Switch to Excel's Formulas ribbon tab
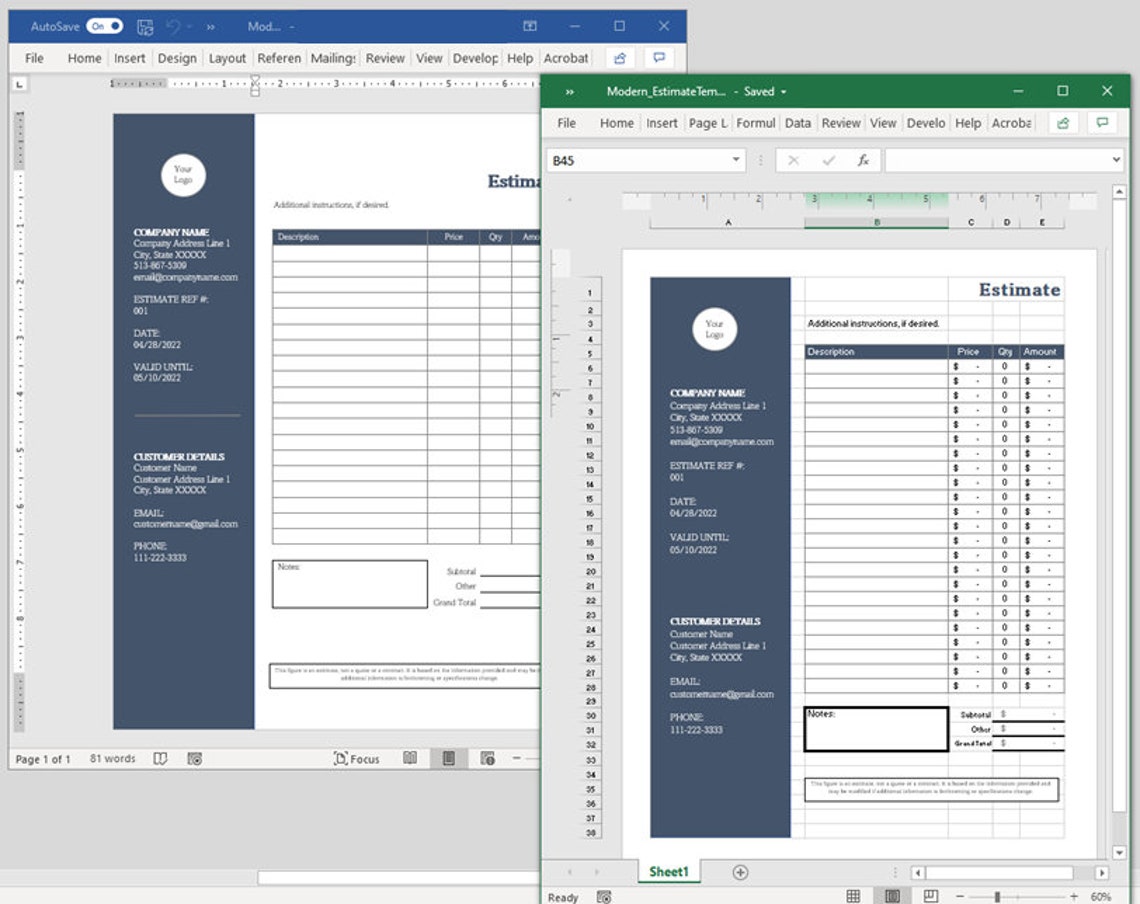The height and width of the screenshot is (904, 1140). click(757, 122)
